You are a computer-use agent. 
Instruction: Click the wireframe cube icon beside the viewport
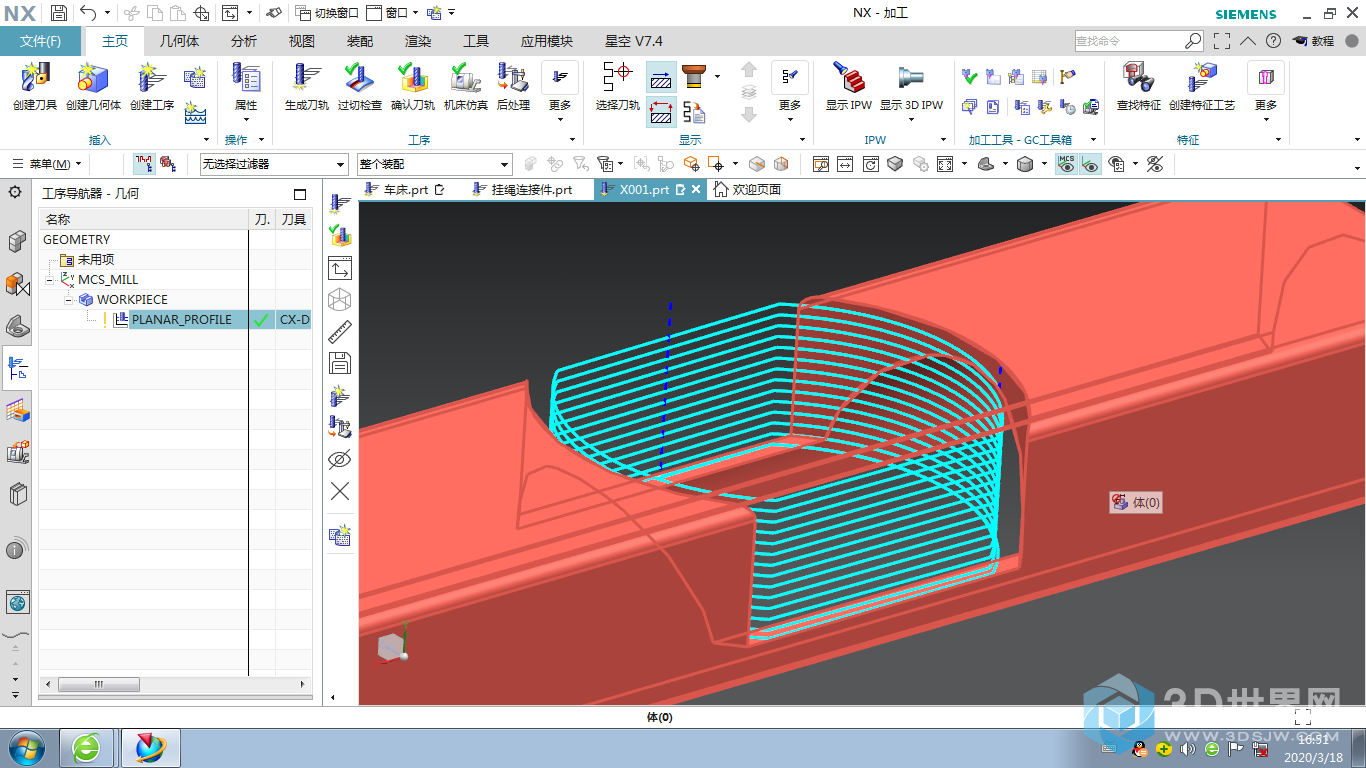tap(340, 299)
